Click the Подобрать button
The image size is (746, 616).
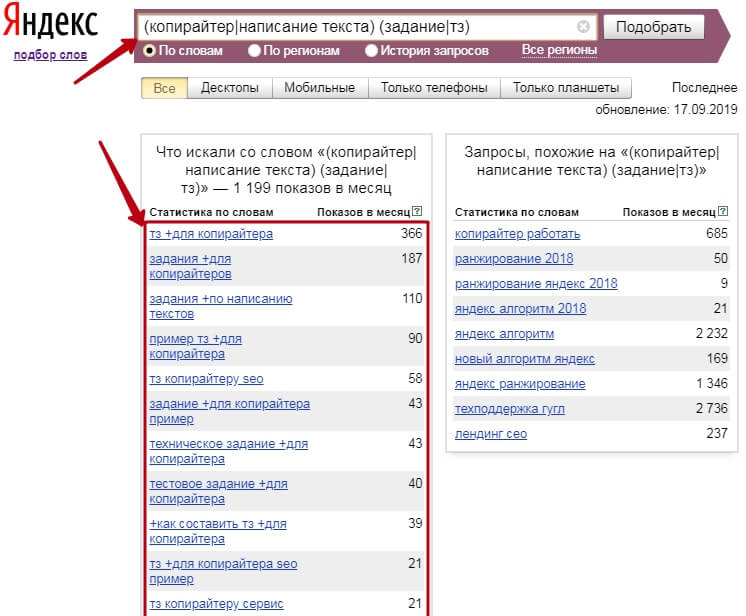pos(654,27)
